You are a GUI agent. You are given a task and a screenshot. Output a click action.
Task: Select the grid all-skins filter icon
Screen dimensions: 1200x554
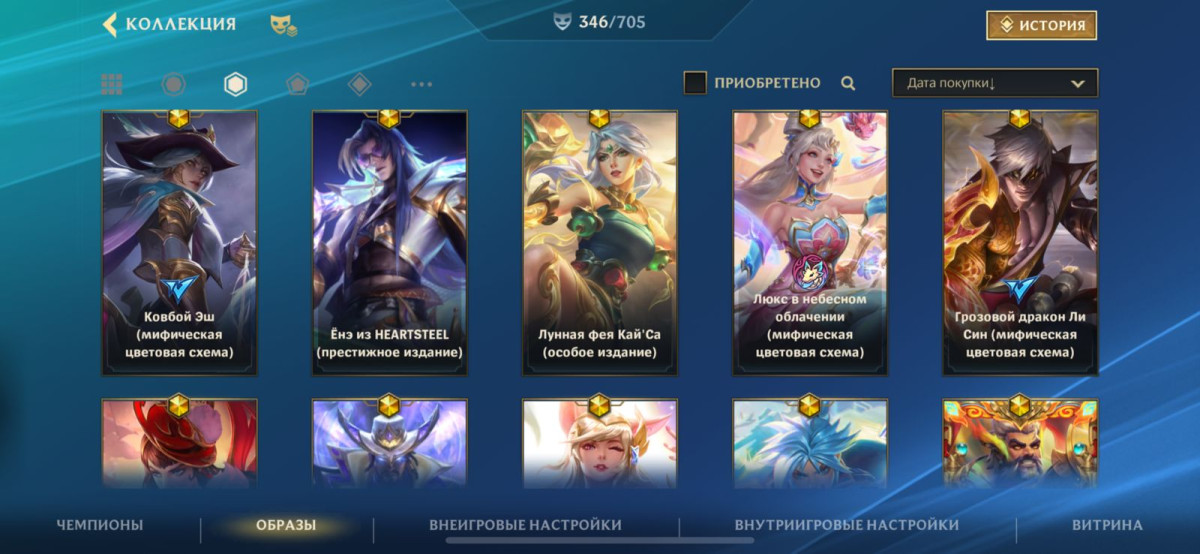coord(112,85)
